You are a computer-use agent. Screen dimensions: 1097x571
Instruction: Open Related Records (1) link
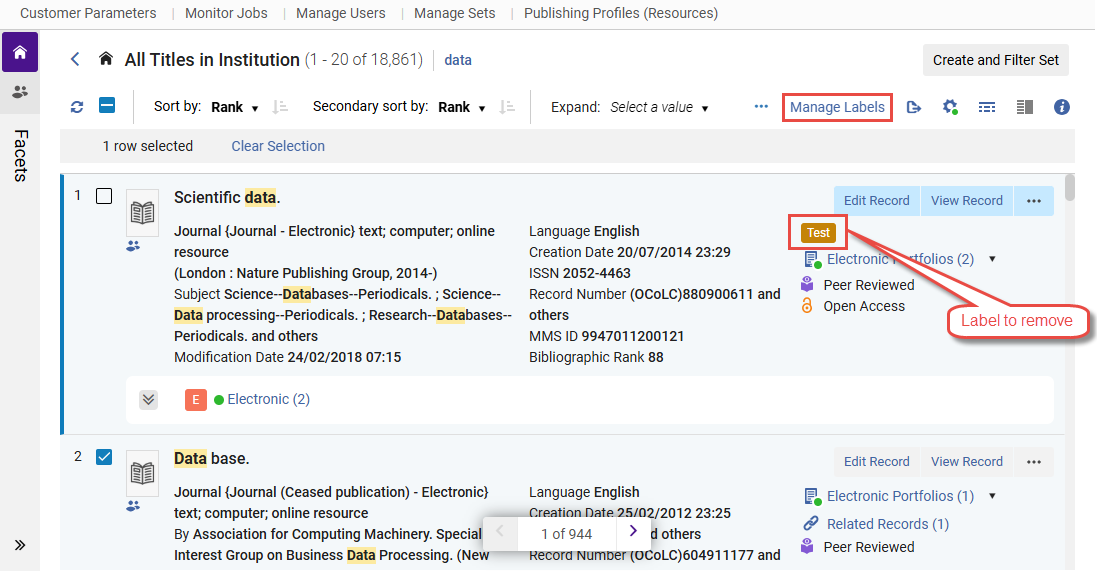click(888, 524)
